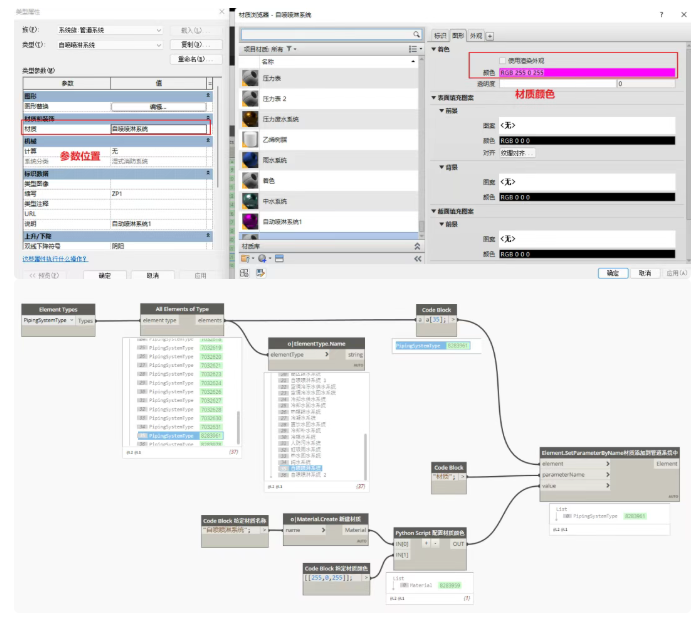Select the blue 雨水系统 material thumbnail
The image size is (693, 624).
(250, 160)
